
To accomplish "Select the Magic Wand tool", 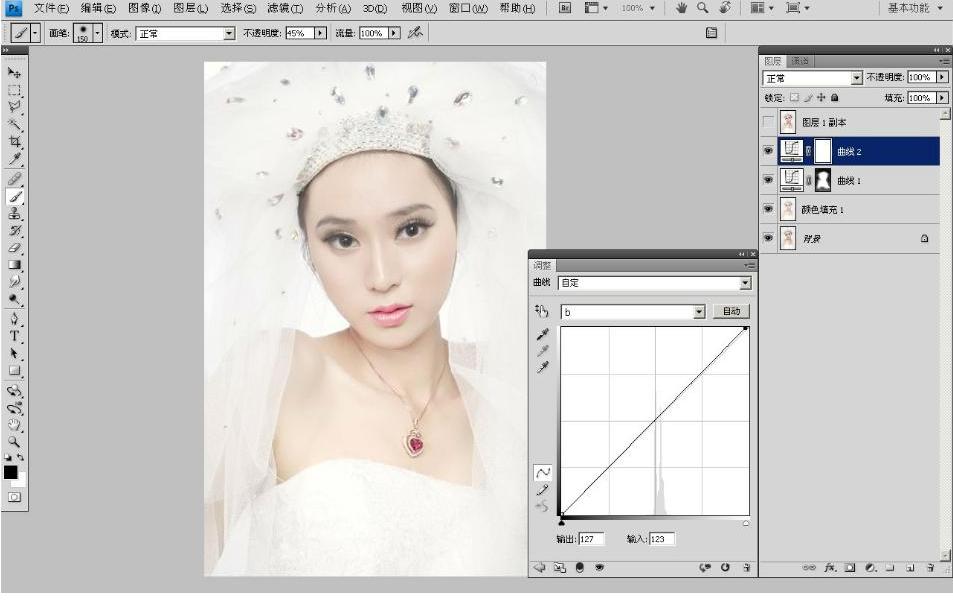I will point(14,125).
